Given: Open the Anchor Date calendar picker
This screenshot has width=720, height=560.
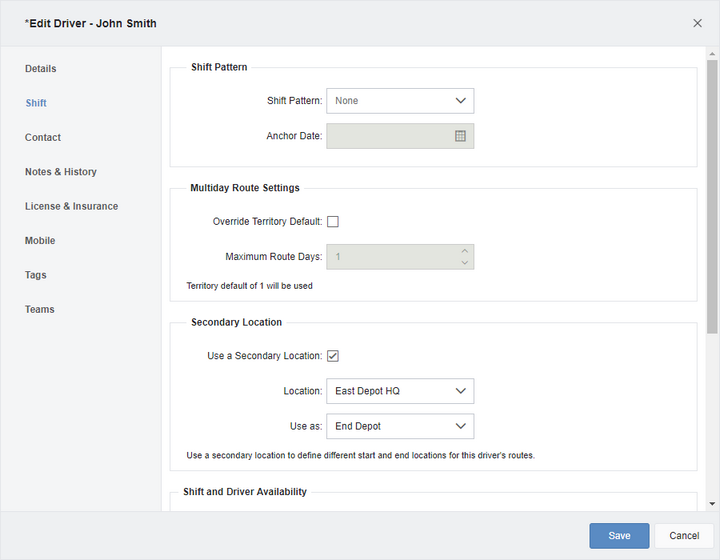Looking at the screenshot, I should [460, 136].
